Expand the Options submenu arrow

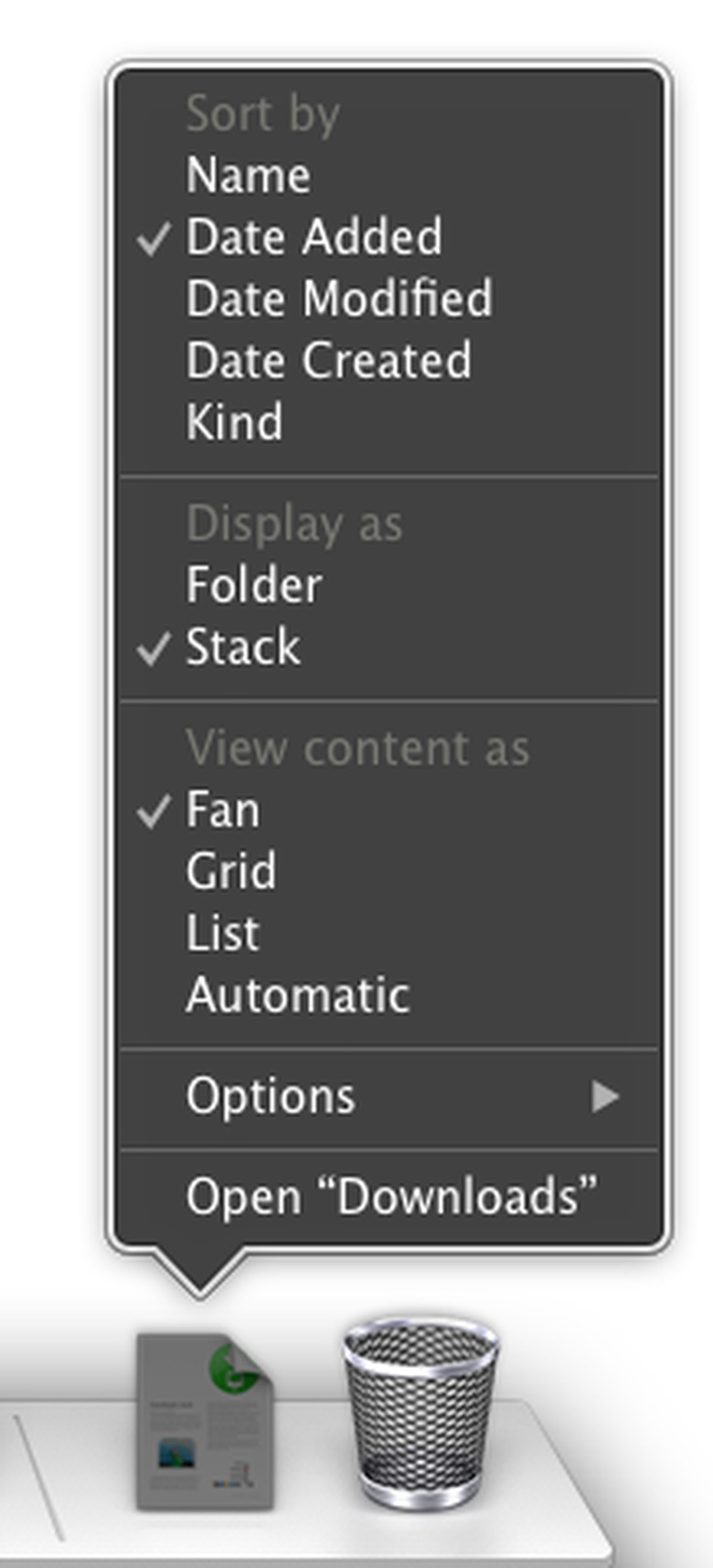[605, 1097]
